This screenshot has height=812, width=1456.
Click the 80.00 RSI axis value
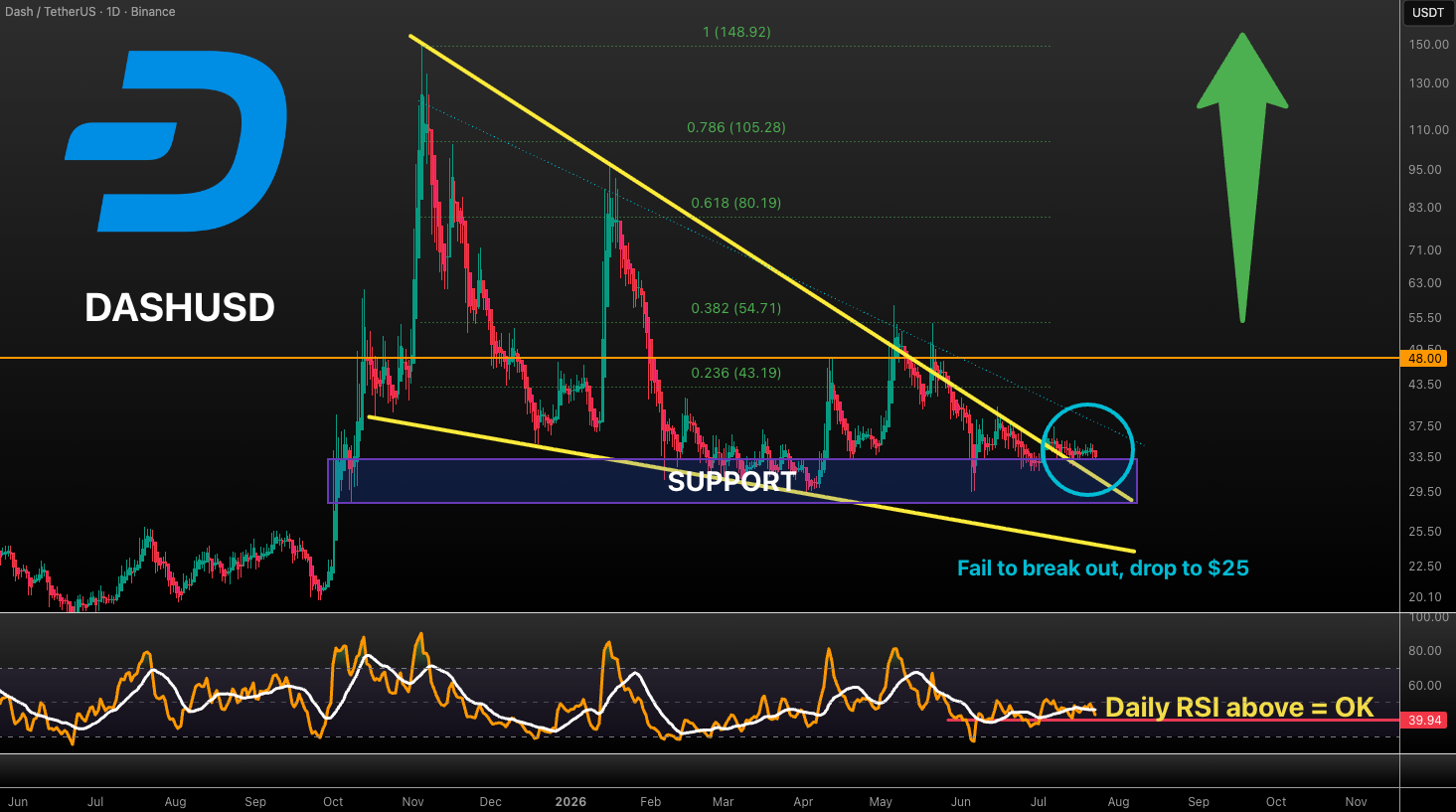[1425, 651]
